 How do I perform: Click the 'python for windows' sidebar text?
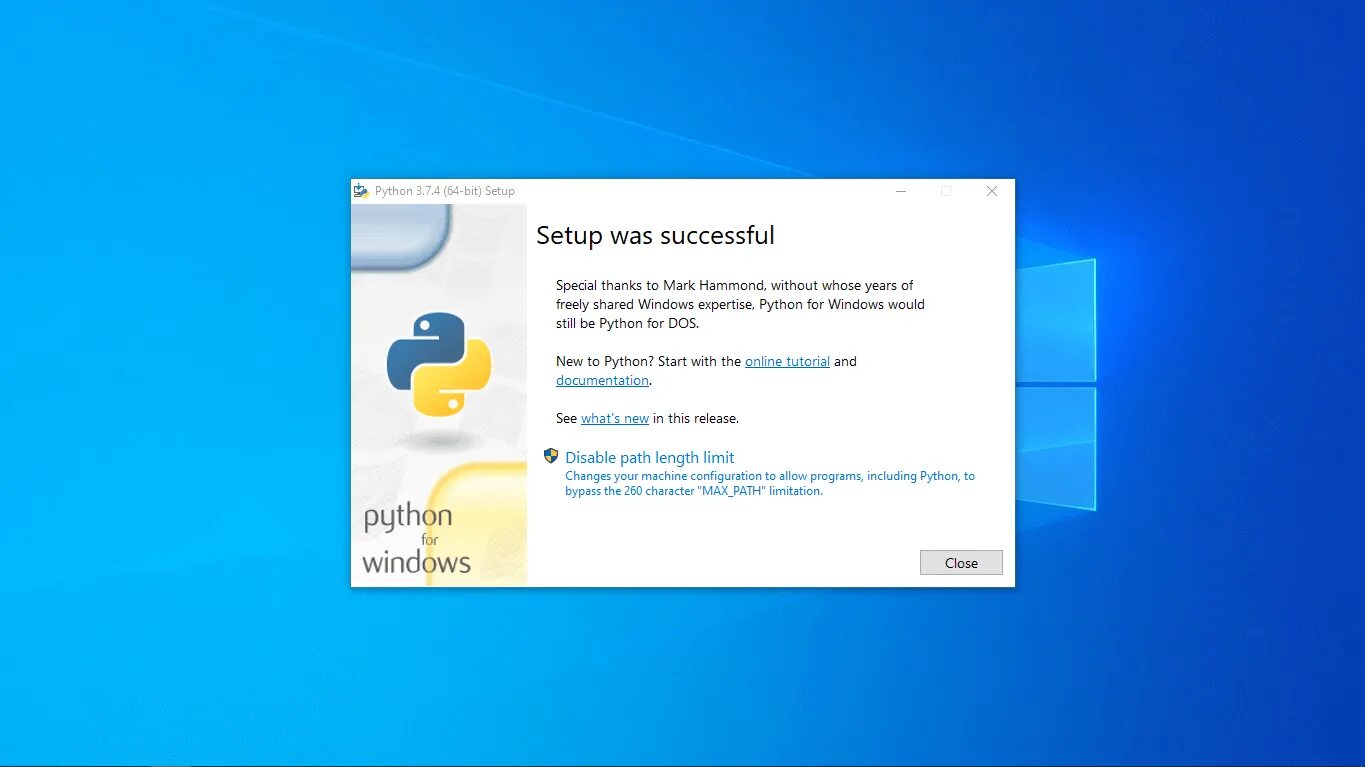pyautogui.click(x=416, y=540)
